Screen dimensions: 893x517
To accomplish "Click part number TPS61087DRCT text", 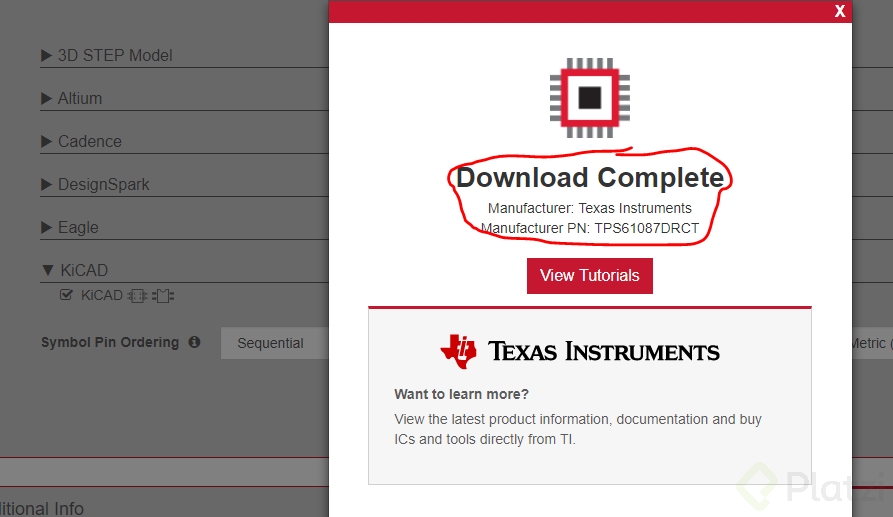I will coord(646,228).
